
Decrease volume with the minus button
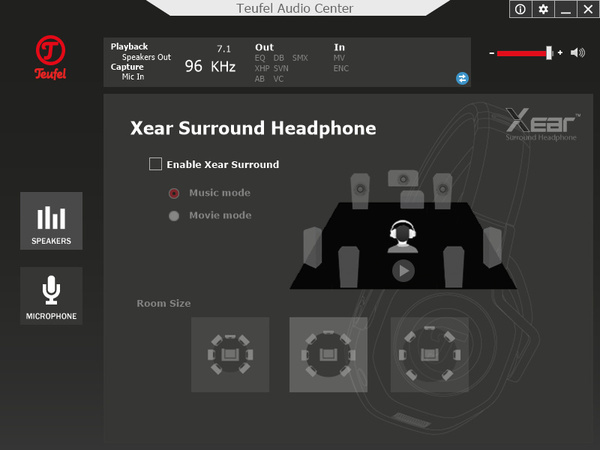491,52
